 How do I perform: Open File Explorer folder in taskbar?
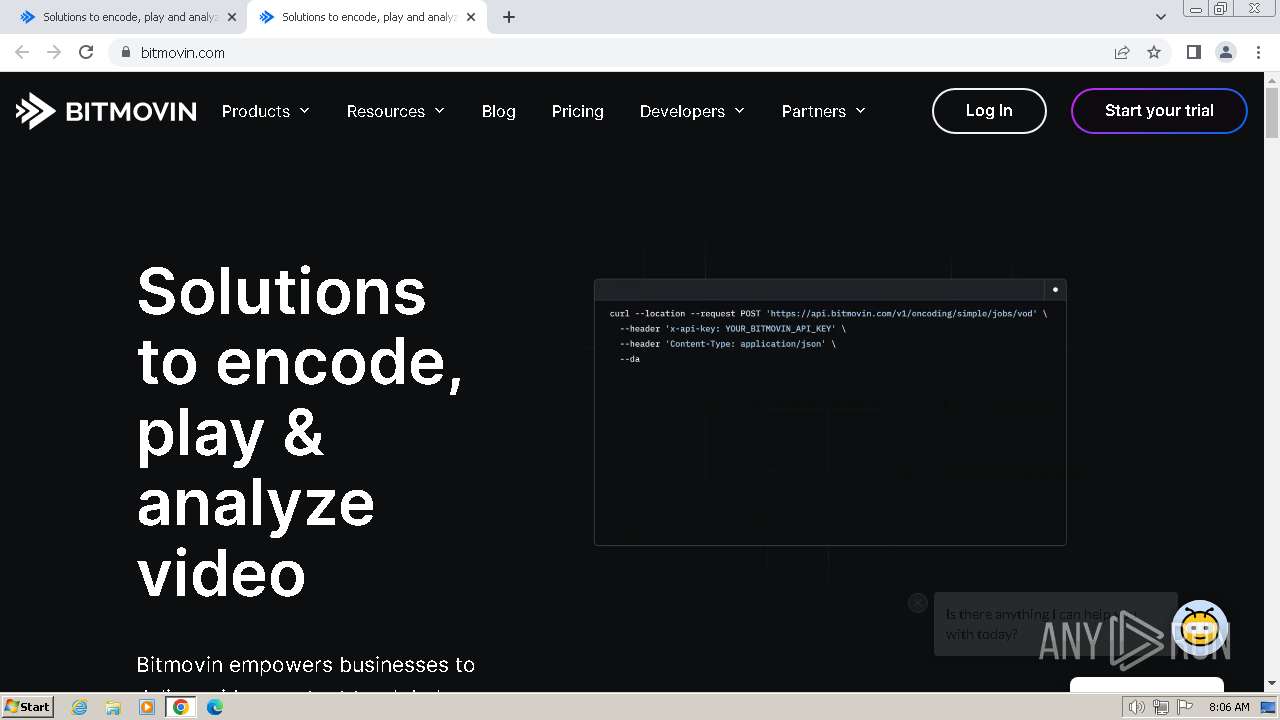click(x=113, y=707)
